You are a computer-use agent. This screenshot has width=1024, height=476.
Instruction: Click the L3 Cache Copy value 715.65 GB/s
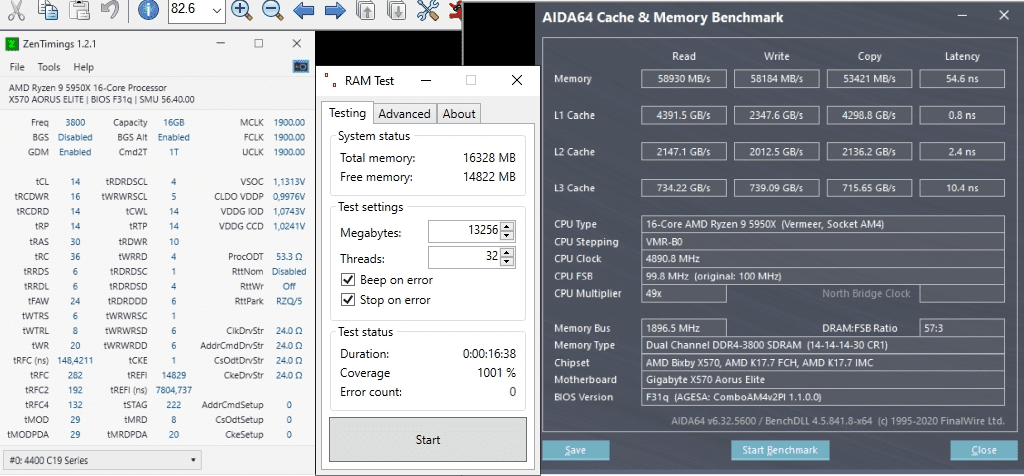point(869,188)
